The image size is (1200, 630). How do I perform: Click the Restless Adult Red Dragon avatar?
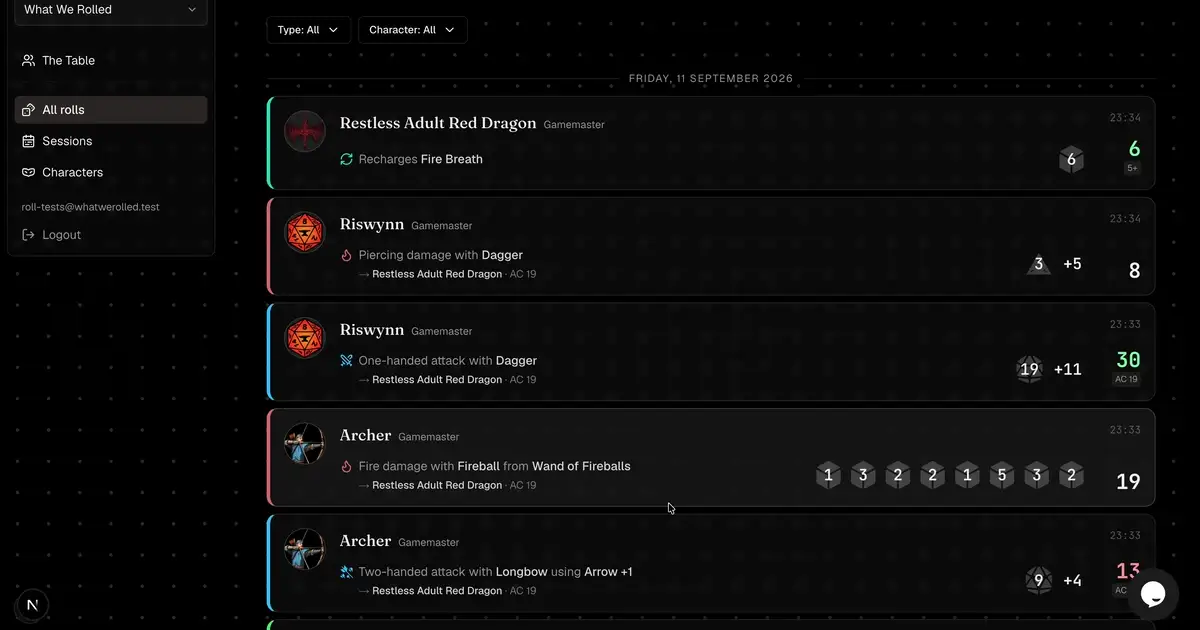pos(305,131)
